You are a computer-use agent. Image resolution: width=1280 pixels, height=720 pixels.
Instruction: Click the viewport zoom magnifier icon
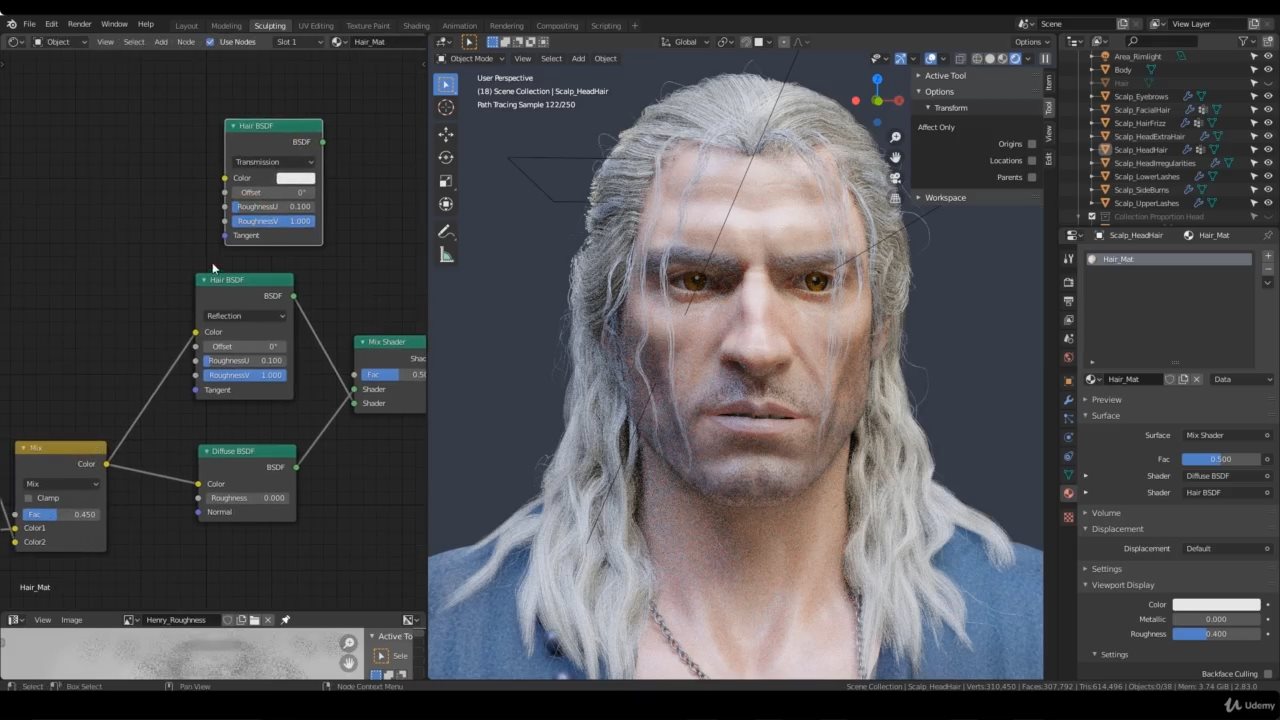[895, 137]
